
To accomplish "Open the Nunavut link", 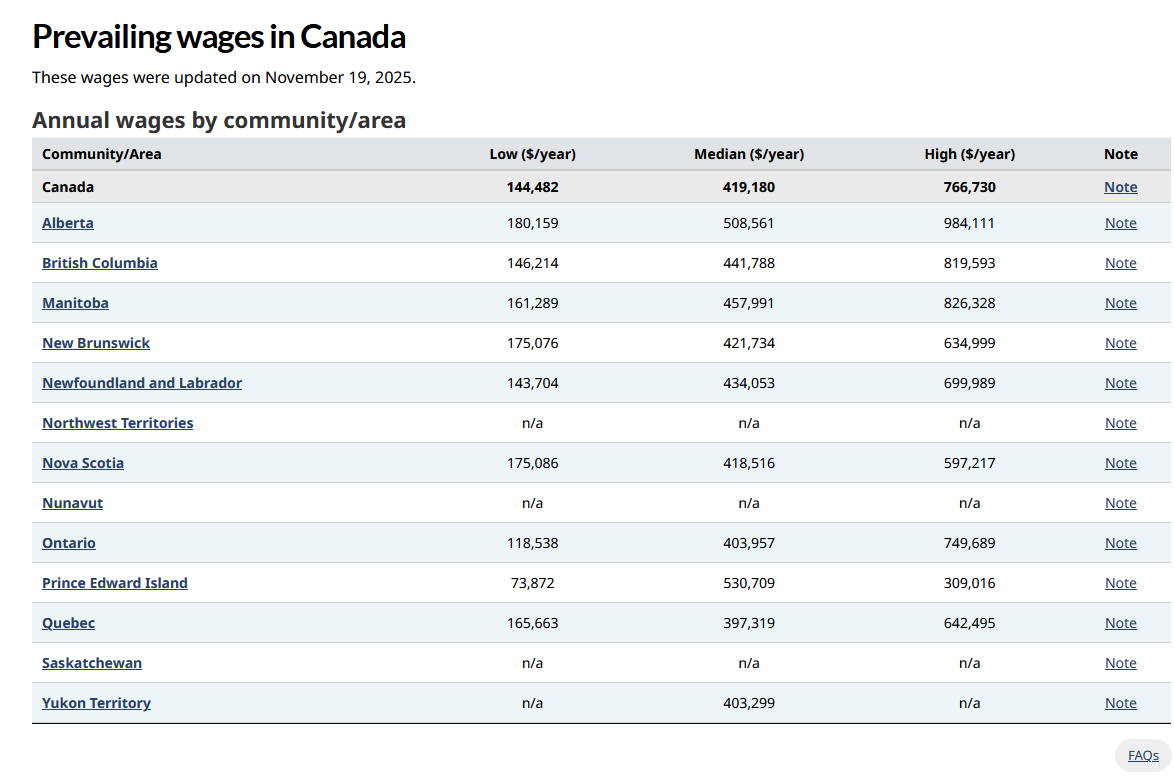I will (x=72, y=503).
